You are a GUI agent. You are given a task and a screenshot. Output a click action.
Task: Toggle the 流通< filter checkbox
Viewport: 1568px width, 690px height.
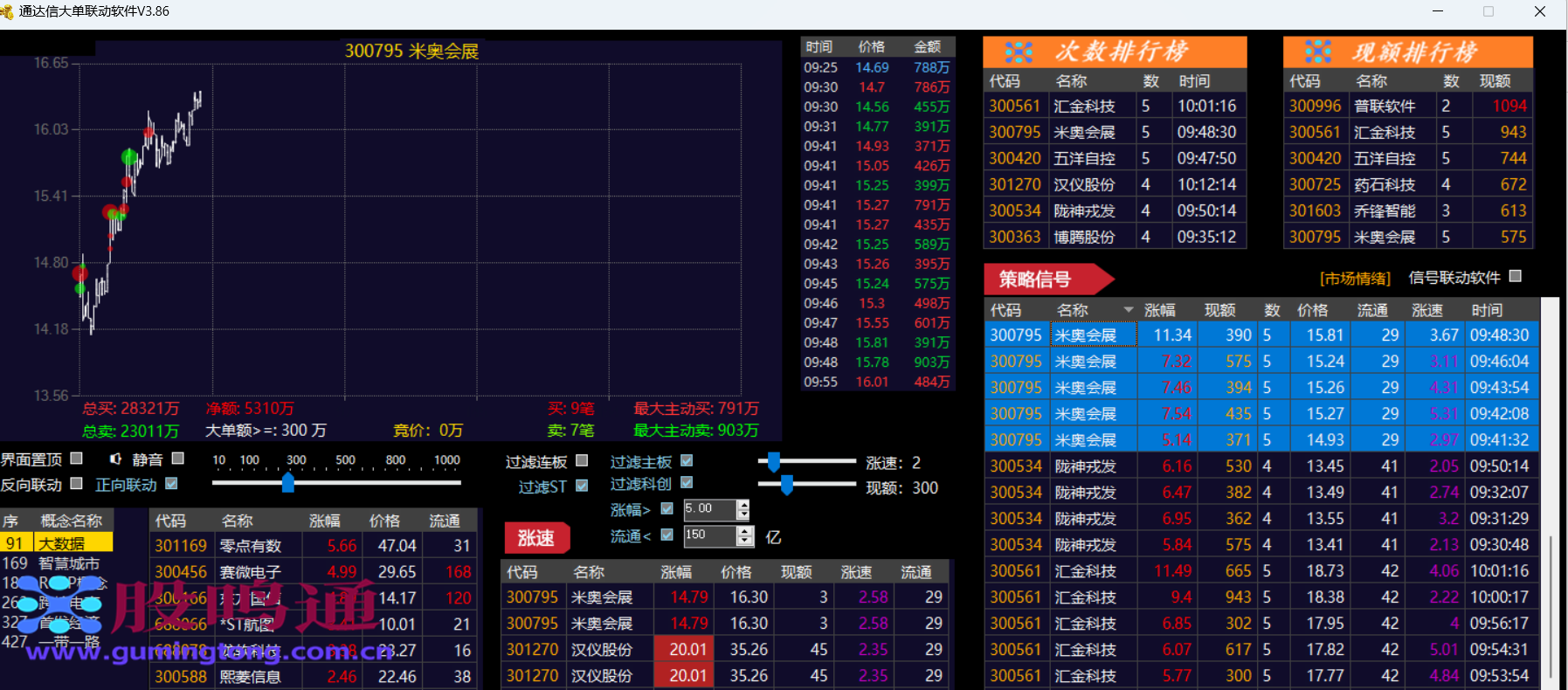(x=667, y=535)
